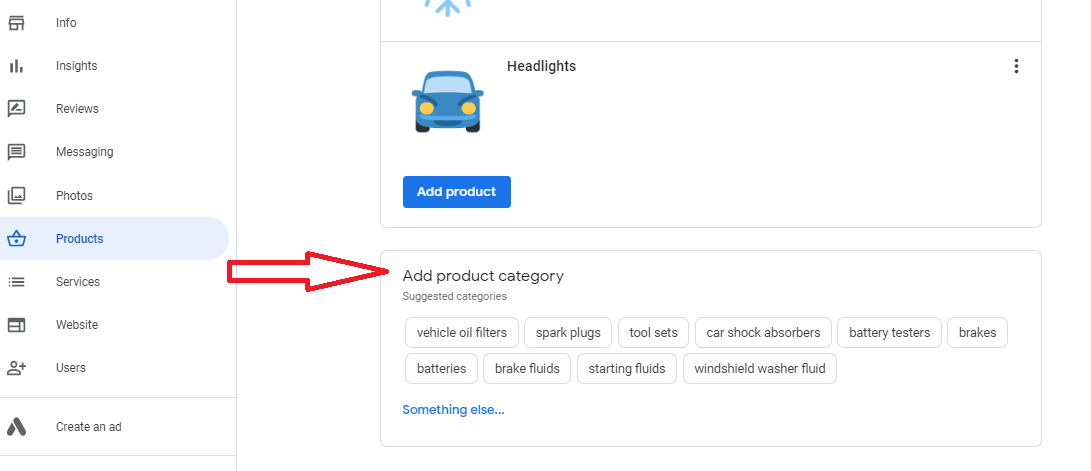Click the Headlights car thumbnail image
1091x471 pixels.
[x=447, y=101]
